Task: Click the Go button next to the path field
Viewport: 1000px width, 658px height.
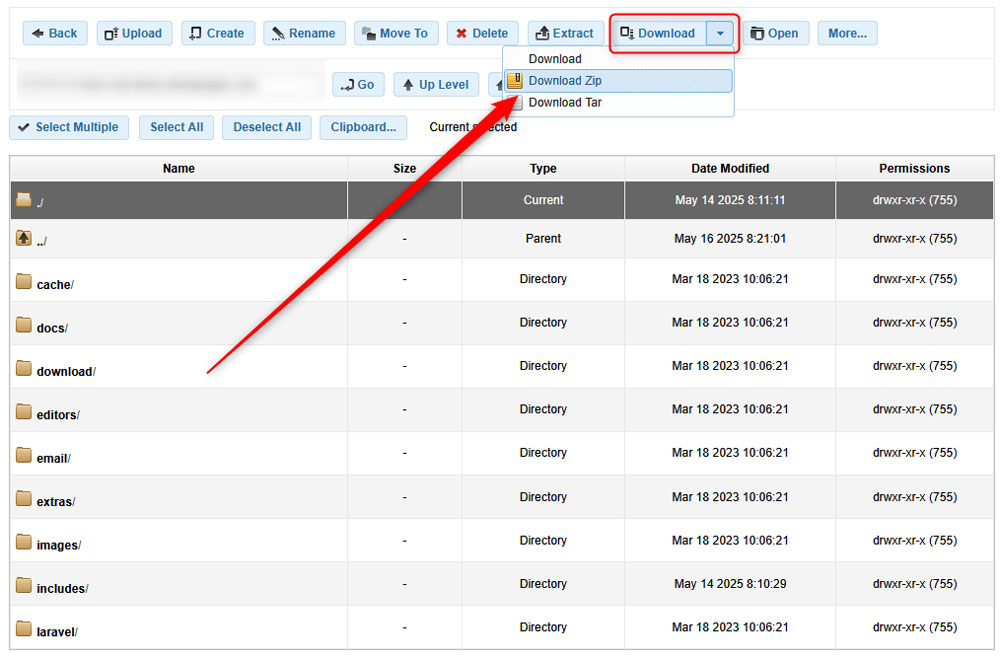Action: pyautogui.click(x=358, y=84)
